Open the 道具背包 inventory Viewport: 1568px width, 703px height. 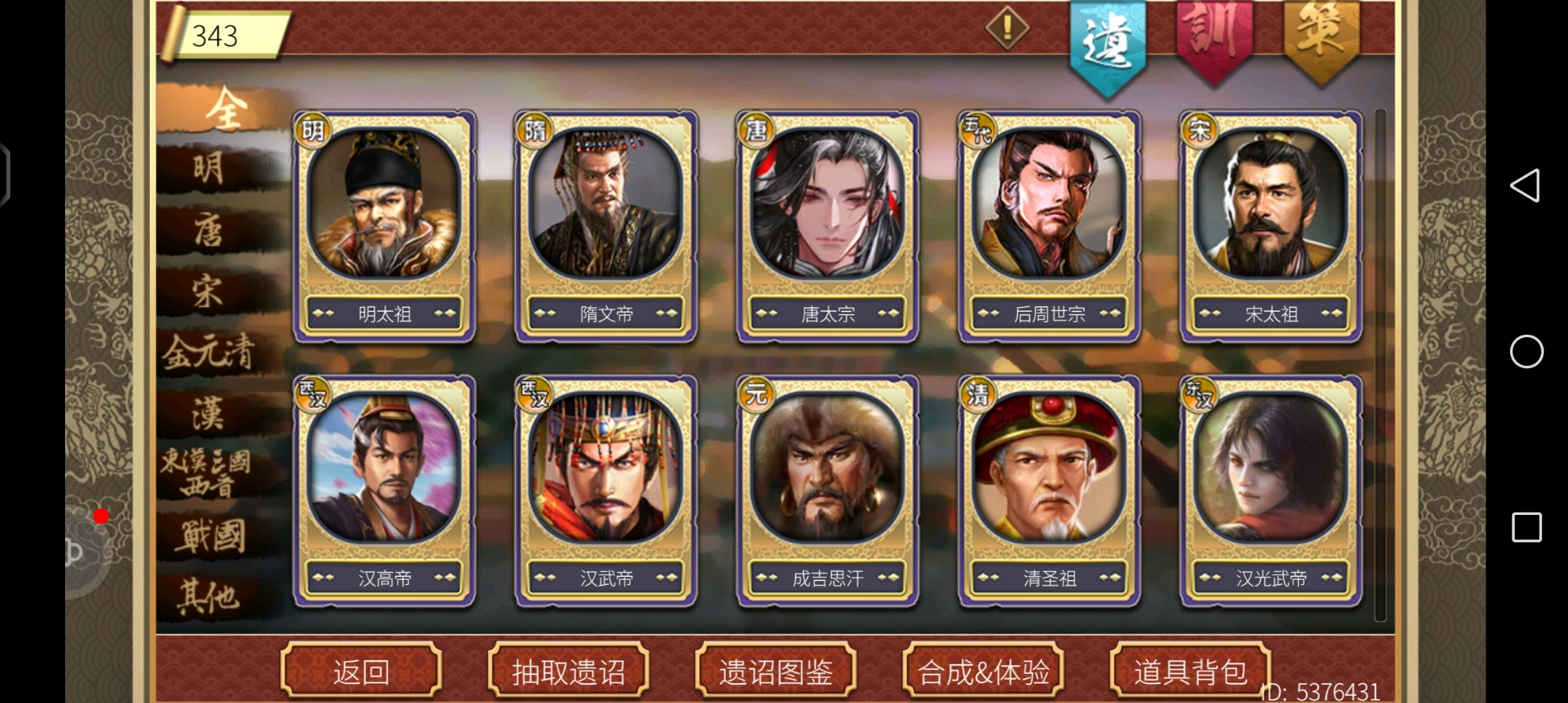1190,671
